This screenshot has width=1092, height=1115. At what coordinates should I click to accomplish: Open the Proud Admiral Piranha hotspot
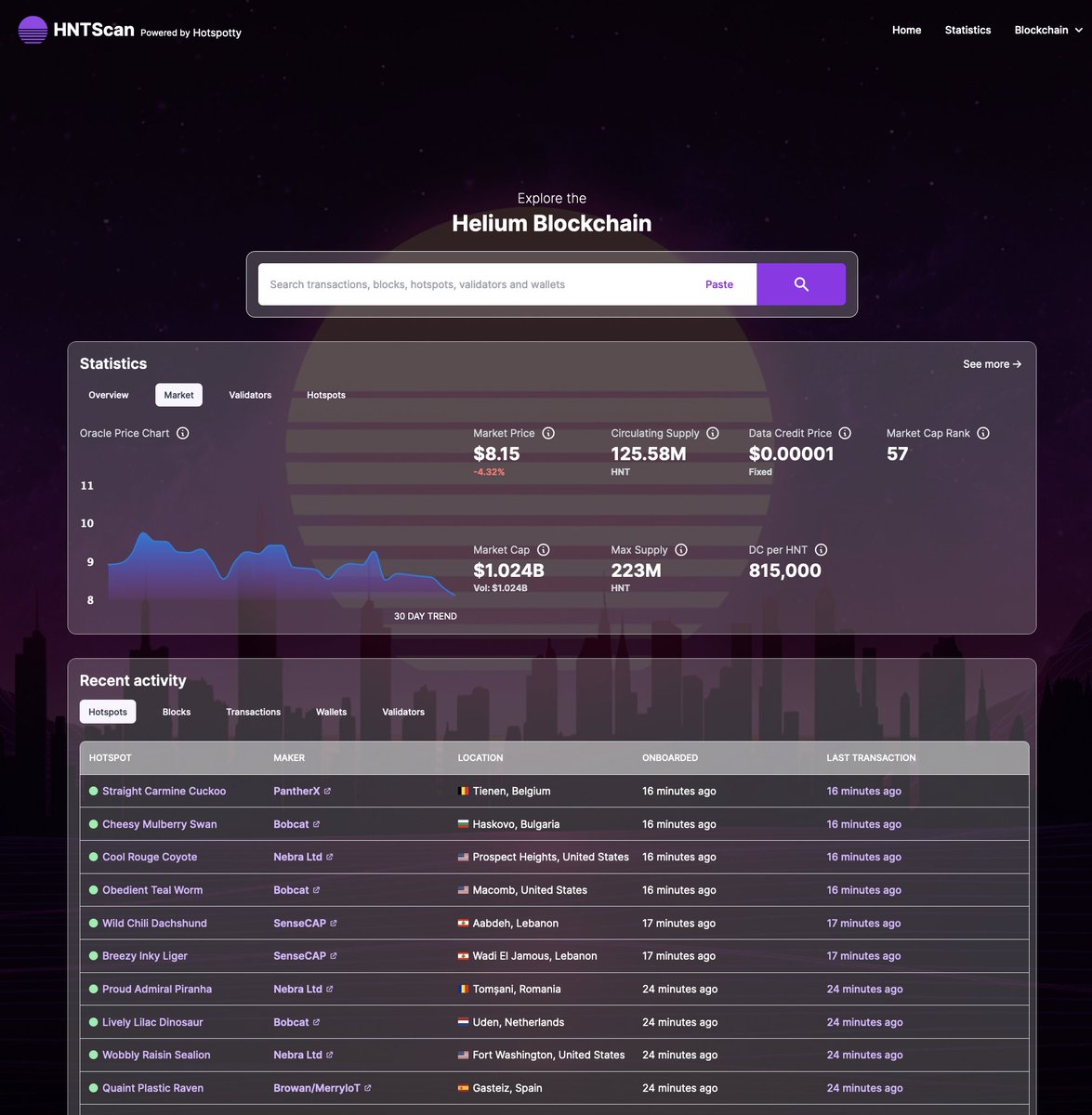click(x=157, y=990)
